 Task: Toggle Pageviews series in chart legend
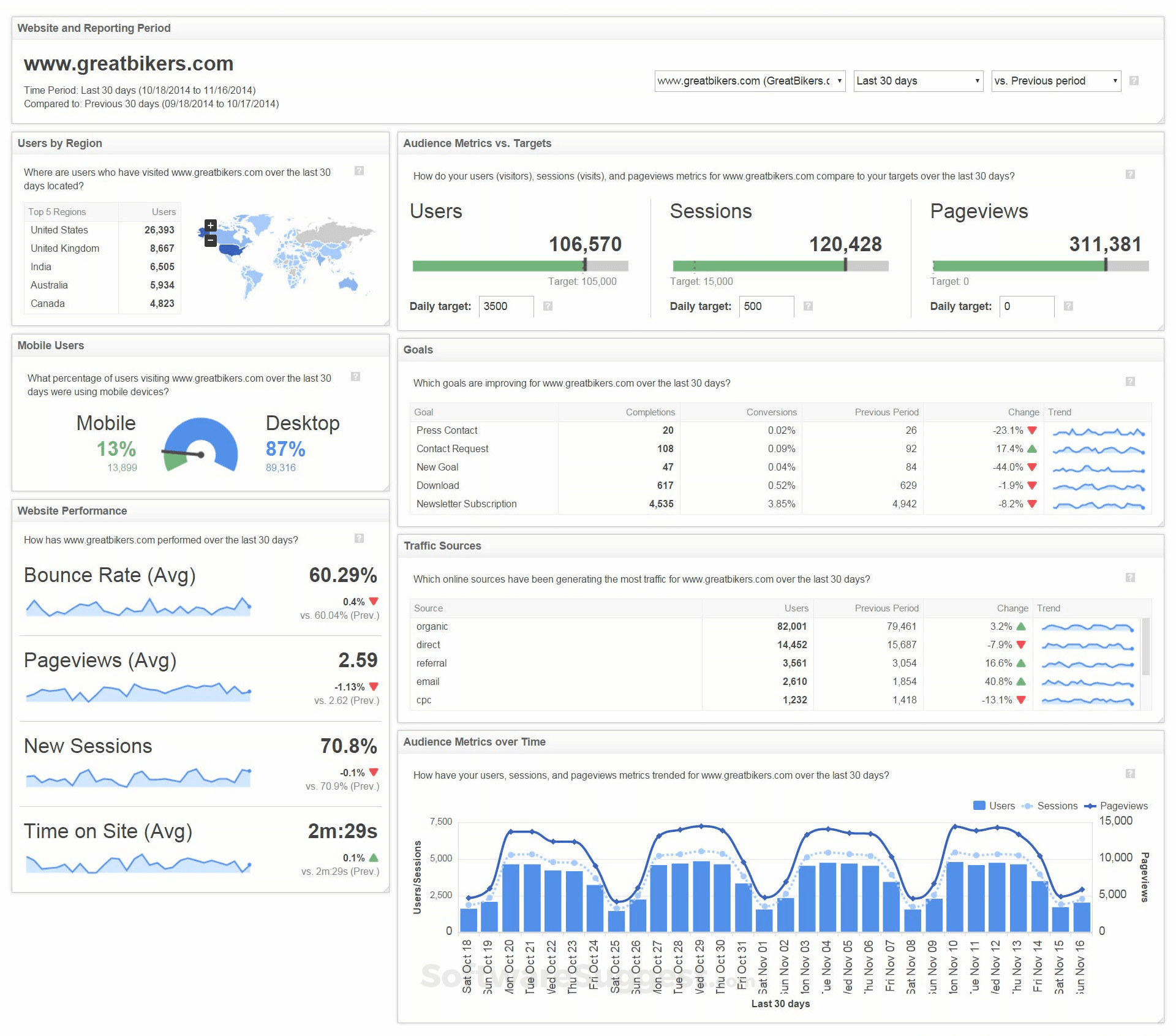click(x=1116, y=806)
